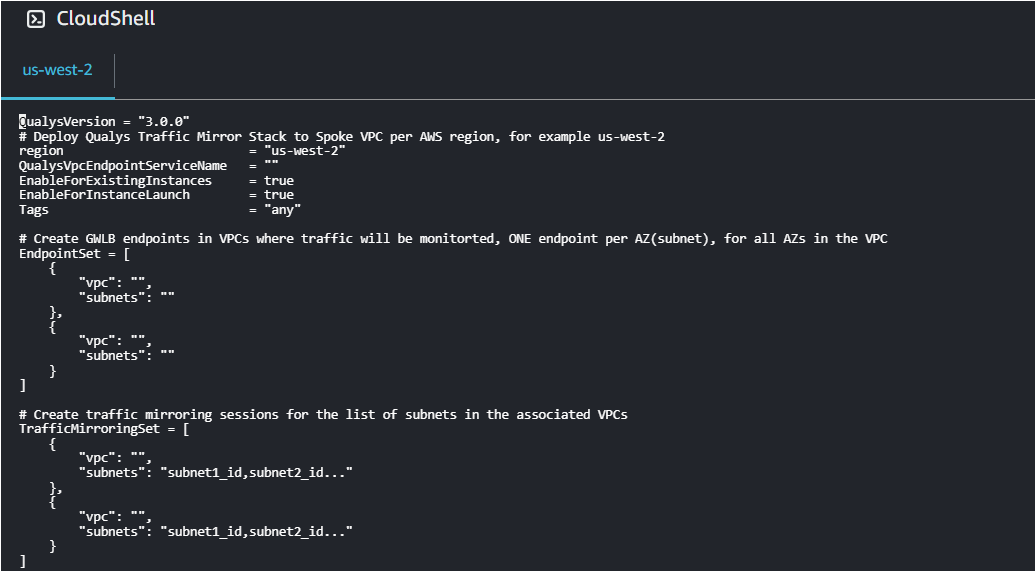Click the region value "us-west-2"
This screenshot has width=1036, height=572.
click(x=305, y=151)
